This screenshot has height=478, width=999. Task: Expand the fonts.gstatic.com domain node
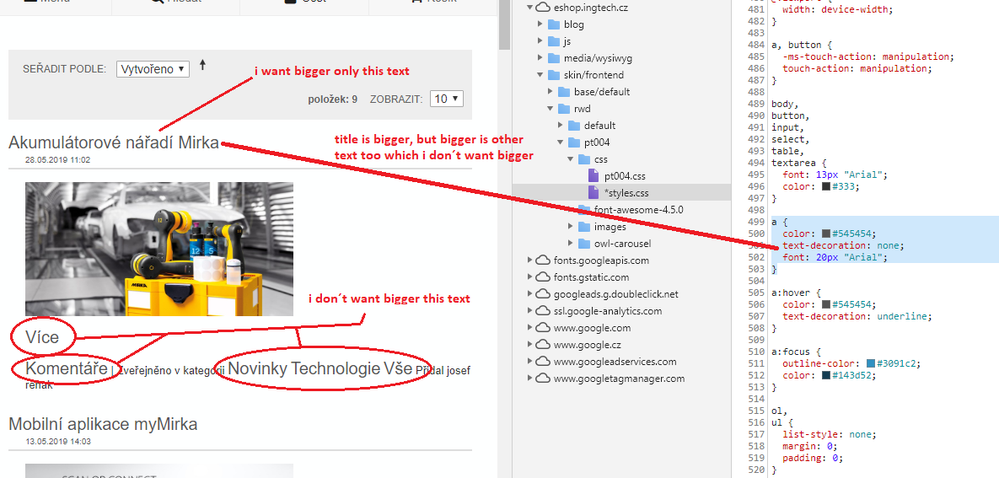point(530,277)
